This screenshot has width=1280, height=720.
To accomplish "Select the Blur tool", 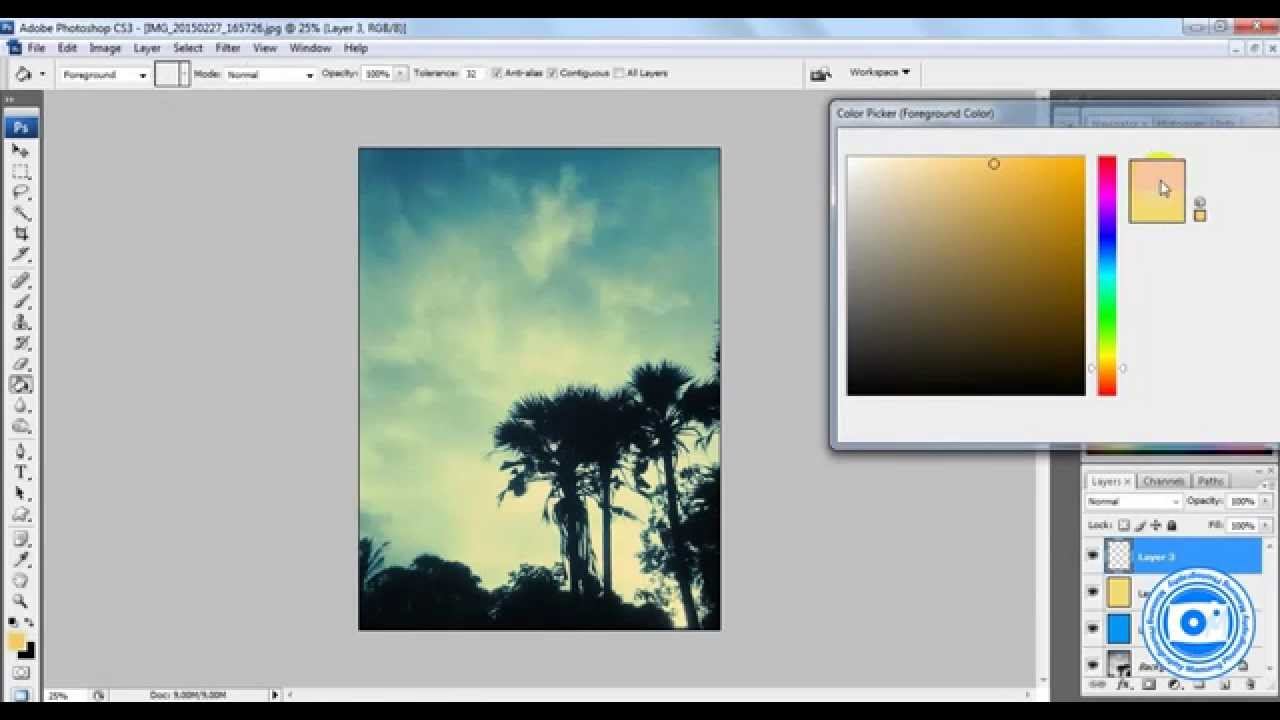I will pos(21,406).
